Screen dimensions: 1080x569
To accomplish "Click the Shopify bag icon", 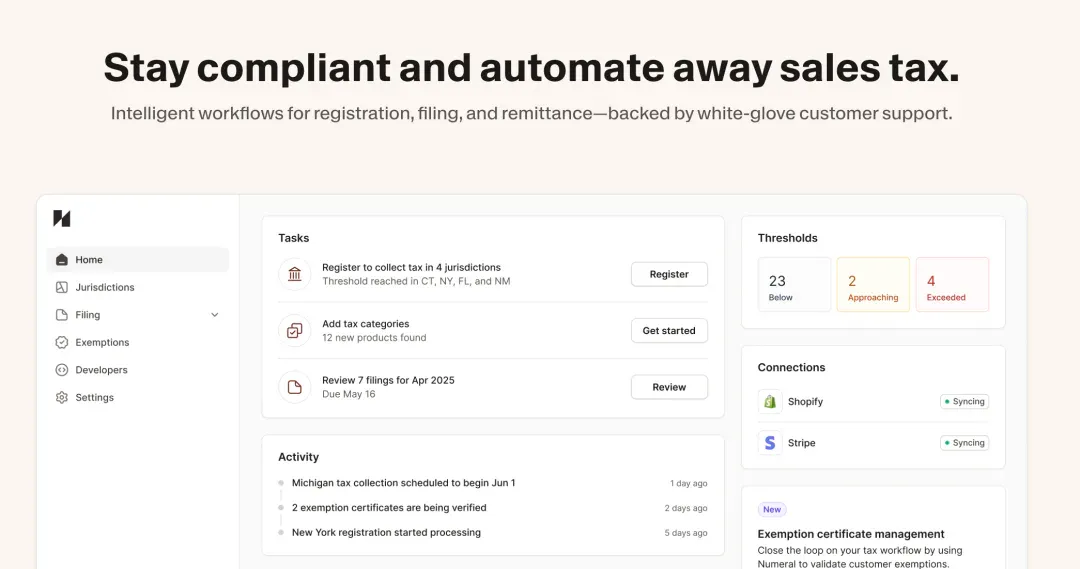I will pyautogui.click(x=770, y=402).
